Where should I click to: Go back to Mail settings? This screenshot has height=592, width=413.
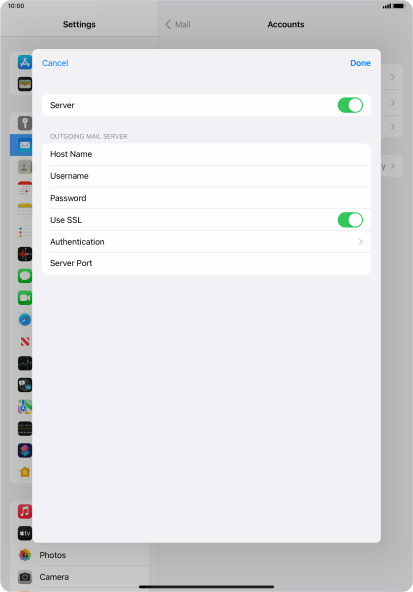[x=178, y=25]
